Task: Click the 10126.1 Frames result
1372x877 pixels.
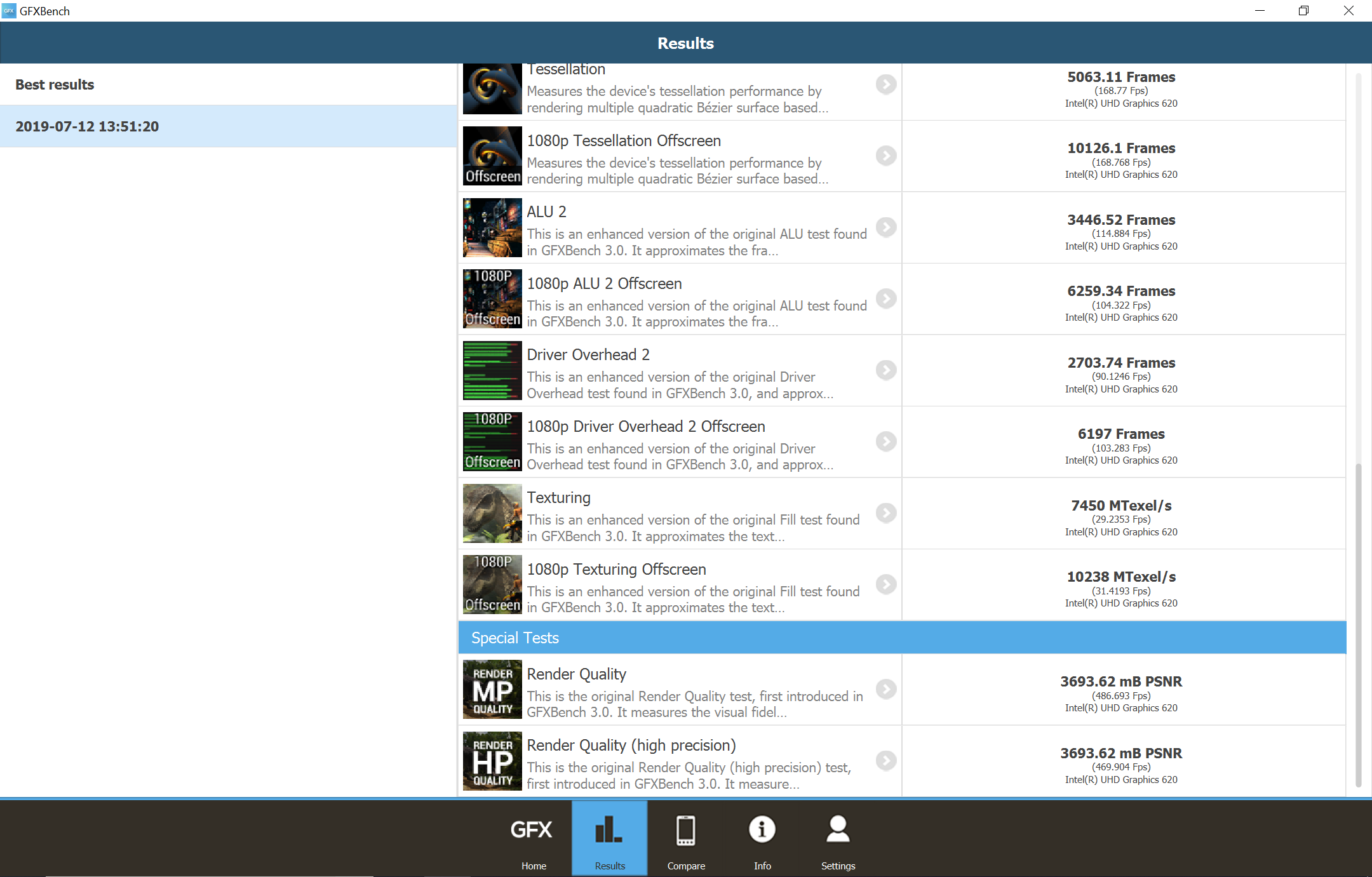Action: click(x=1121, y=149)
